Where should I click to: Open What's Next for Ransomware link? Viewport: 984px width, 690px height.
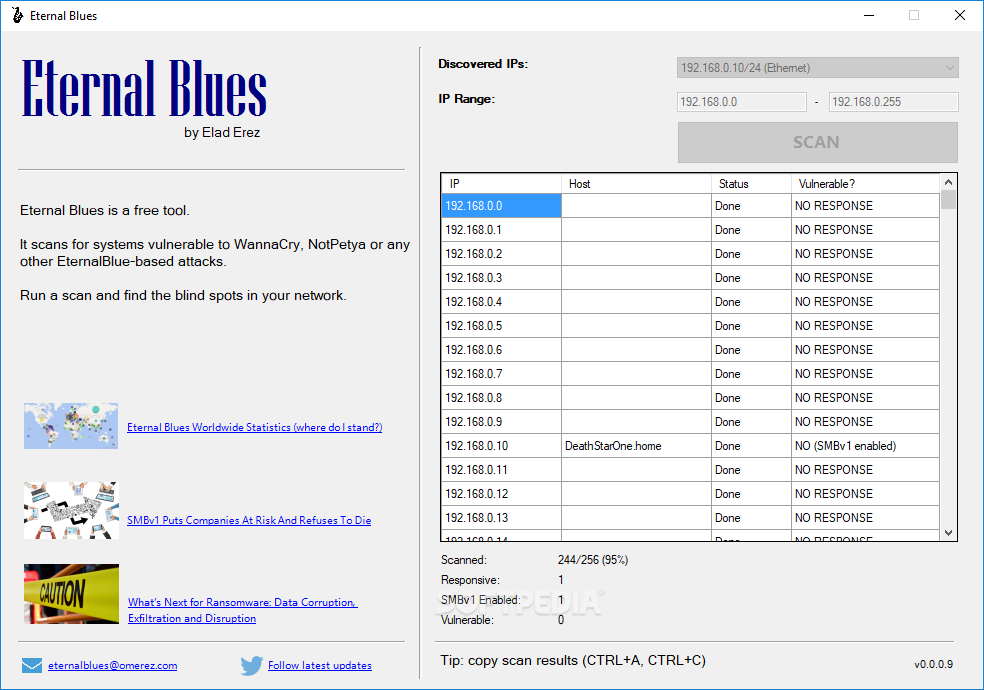tap(242, 610)
